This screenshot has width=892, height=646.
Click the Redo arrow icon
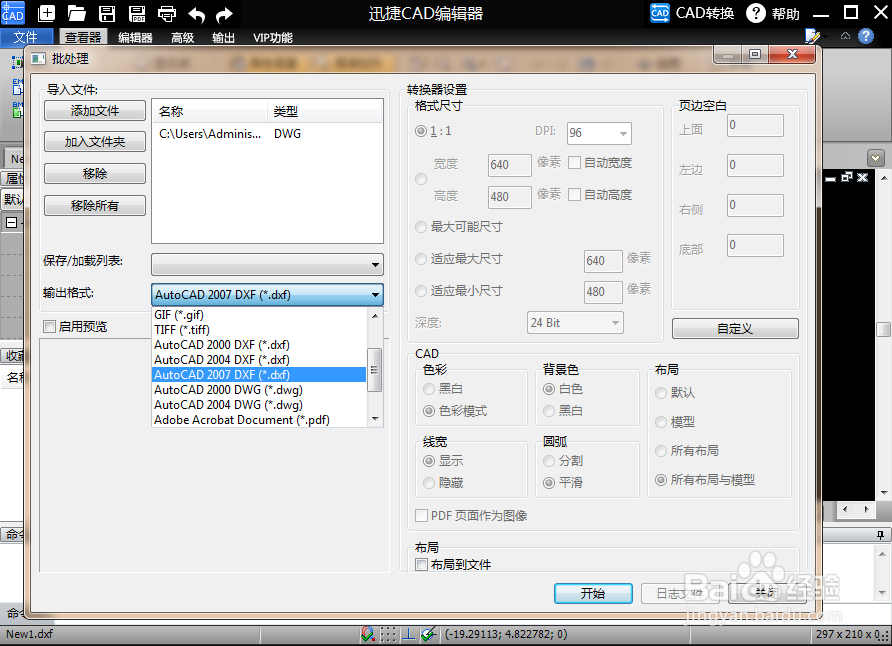pyautogui.click(x=225, y=14)
